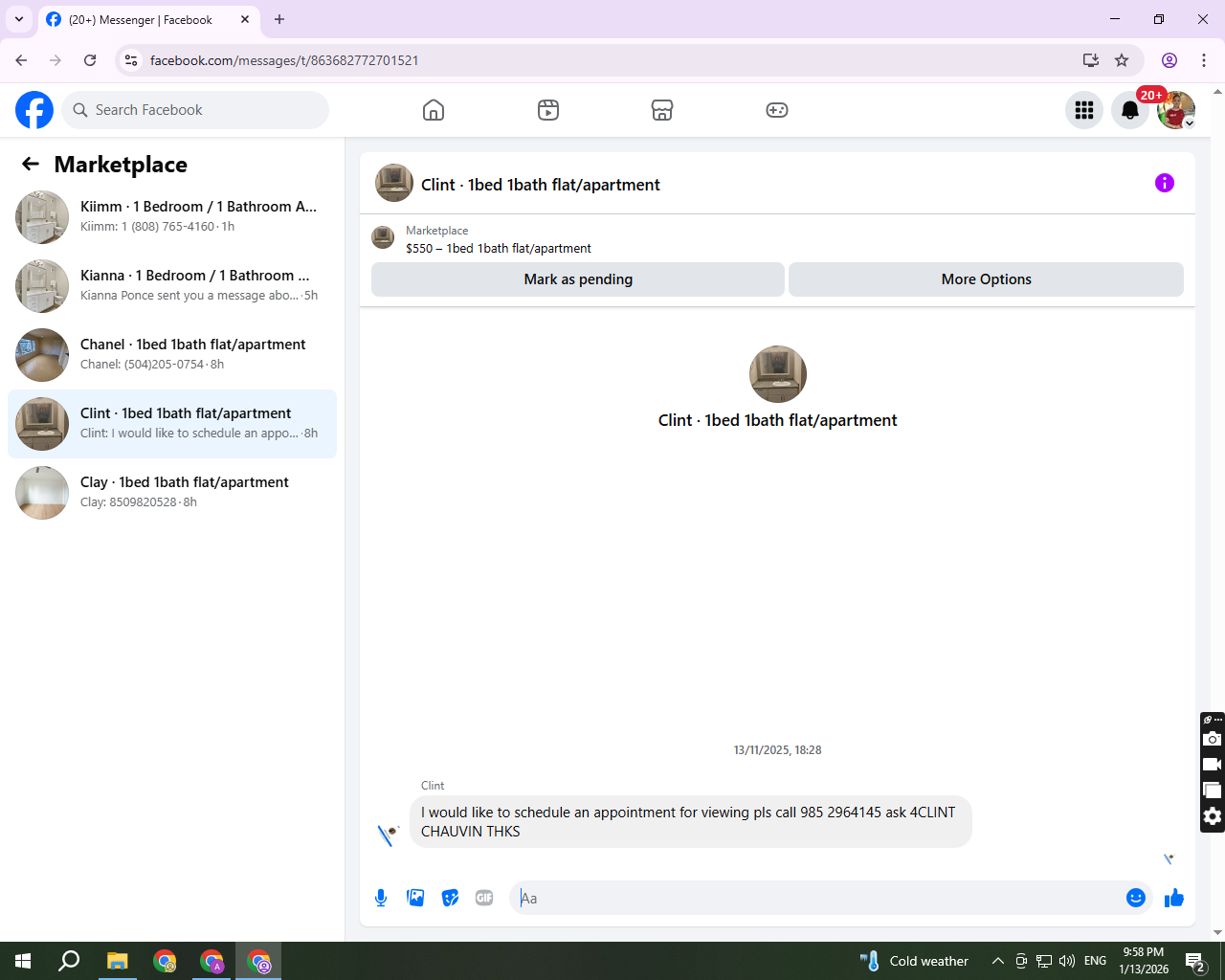Open taskbar search
Viewport: 1225px width, 980px height.
click(x=69, y=961)
